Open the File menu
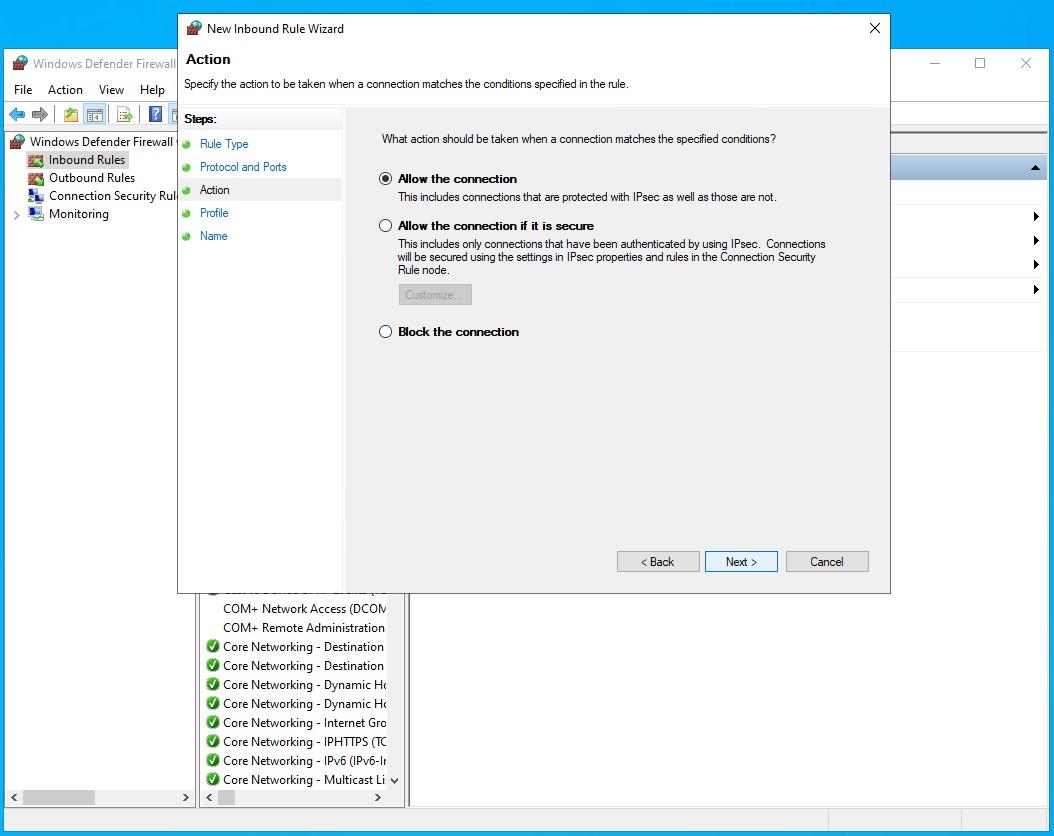The height and width of the screenshot is (836, 1054). (x=23, y=90)
